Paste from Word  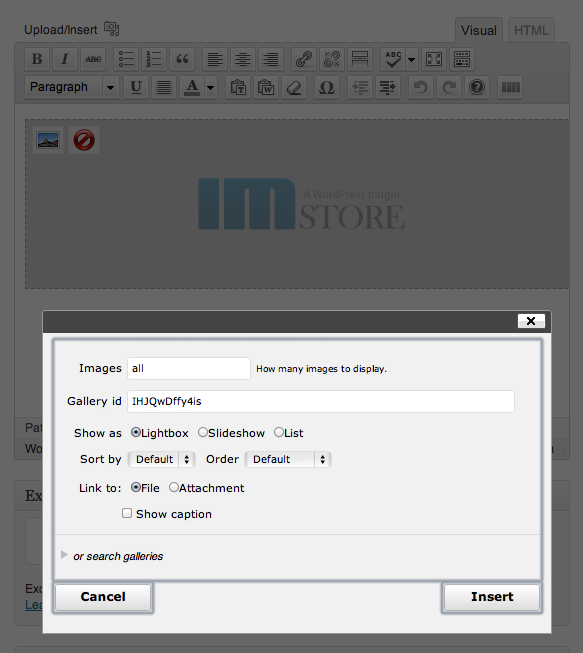click(266, 87)
